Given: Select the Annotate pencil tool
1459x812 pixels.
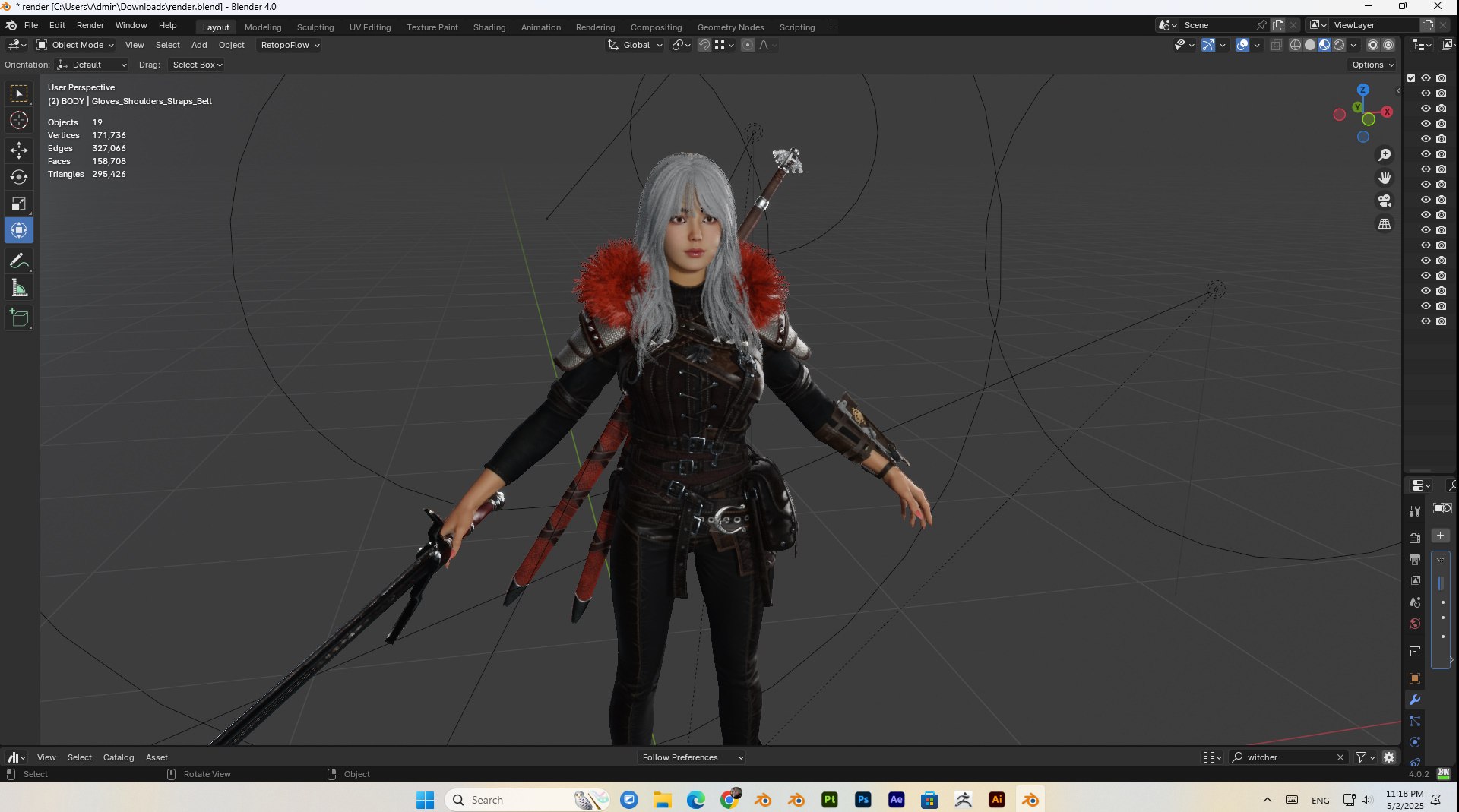Looking at the screenshot, I should [19, 261].
